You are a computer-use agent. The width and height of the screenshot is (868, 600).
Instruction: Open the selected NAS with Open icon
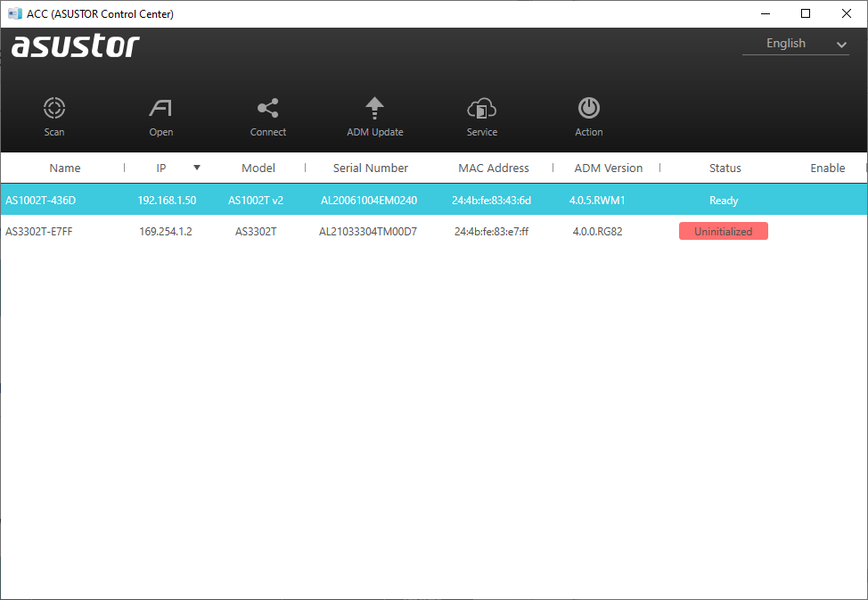click(x=161, y=108)
